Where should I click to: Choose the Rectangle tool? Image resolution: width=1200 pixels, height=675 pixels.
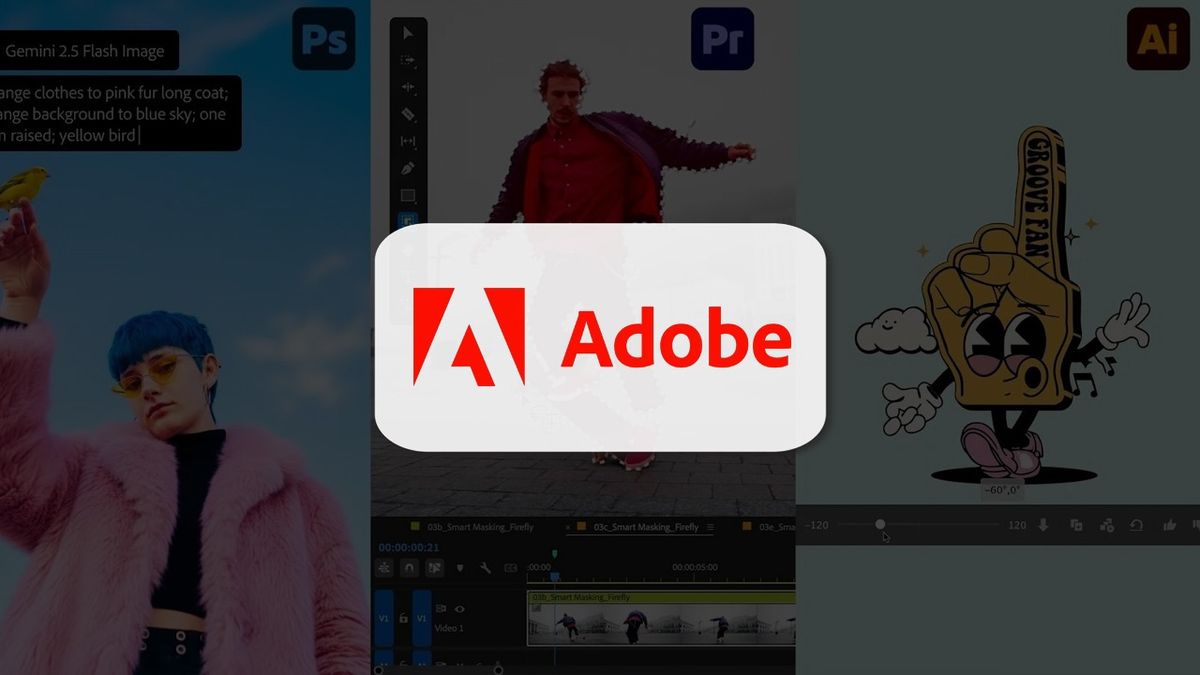point(408,195)
